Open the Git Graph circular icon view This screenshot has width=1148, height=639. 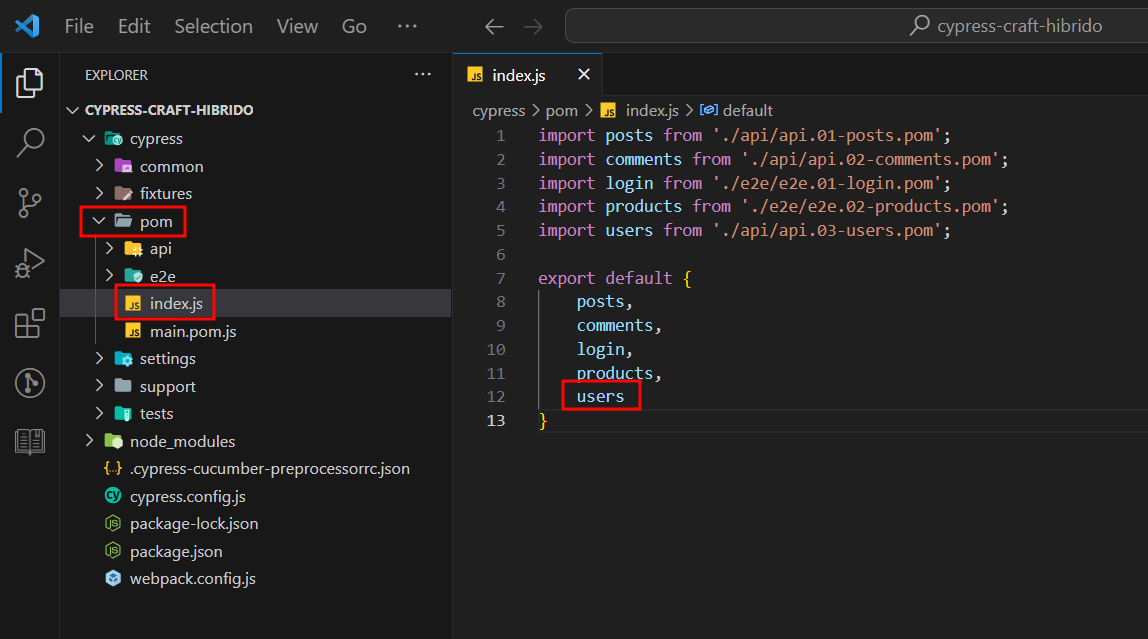tap(29, 383)
